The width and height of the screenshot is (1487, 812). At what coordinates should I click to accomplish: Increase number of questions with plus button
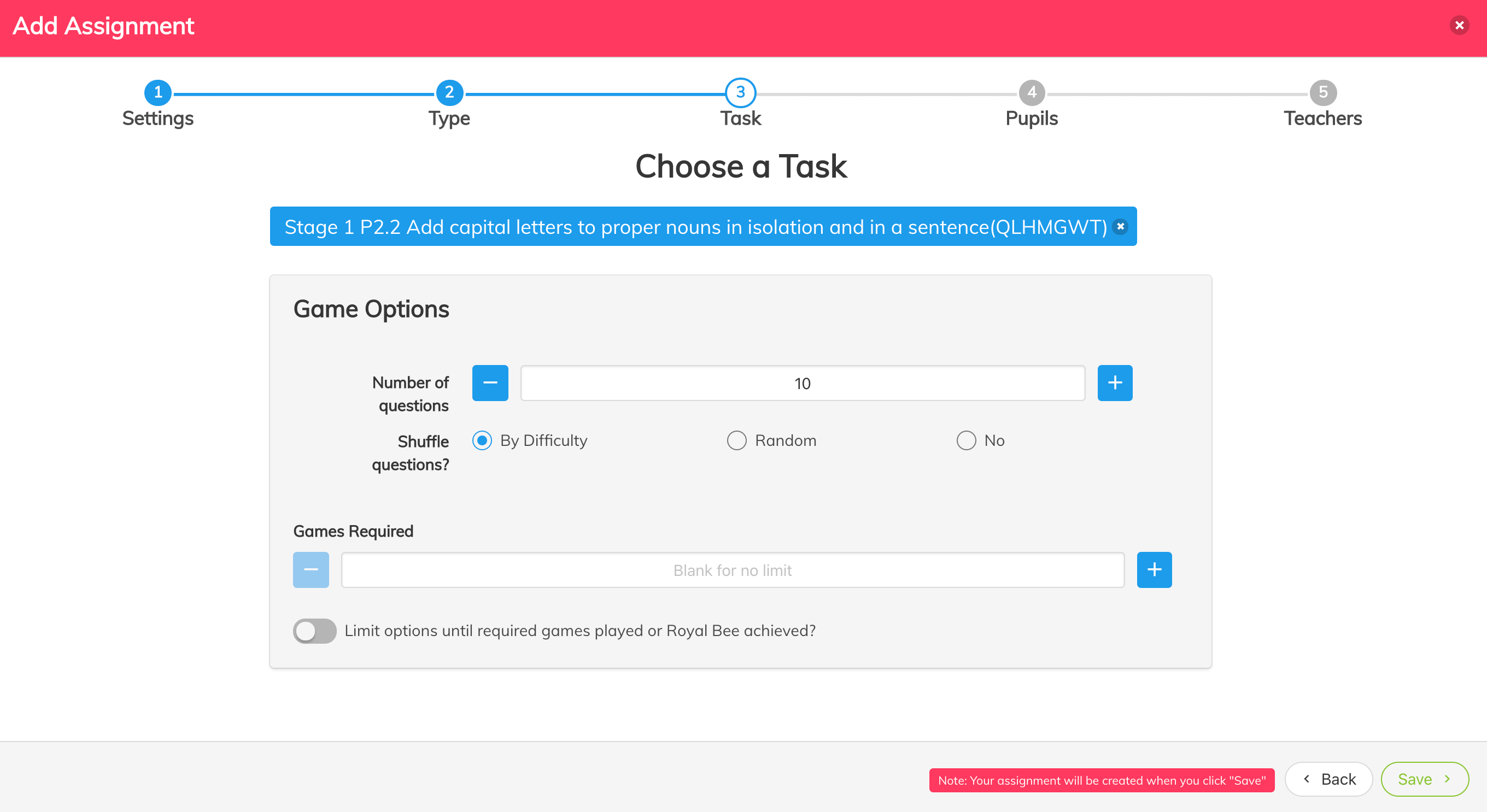click(1114, 383)
